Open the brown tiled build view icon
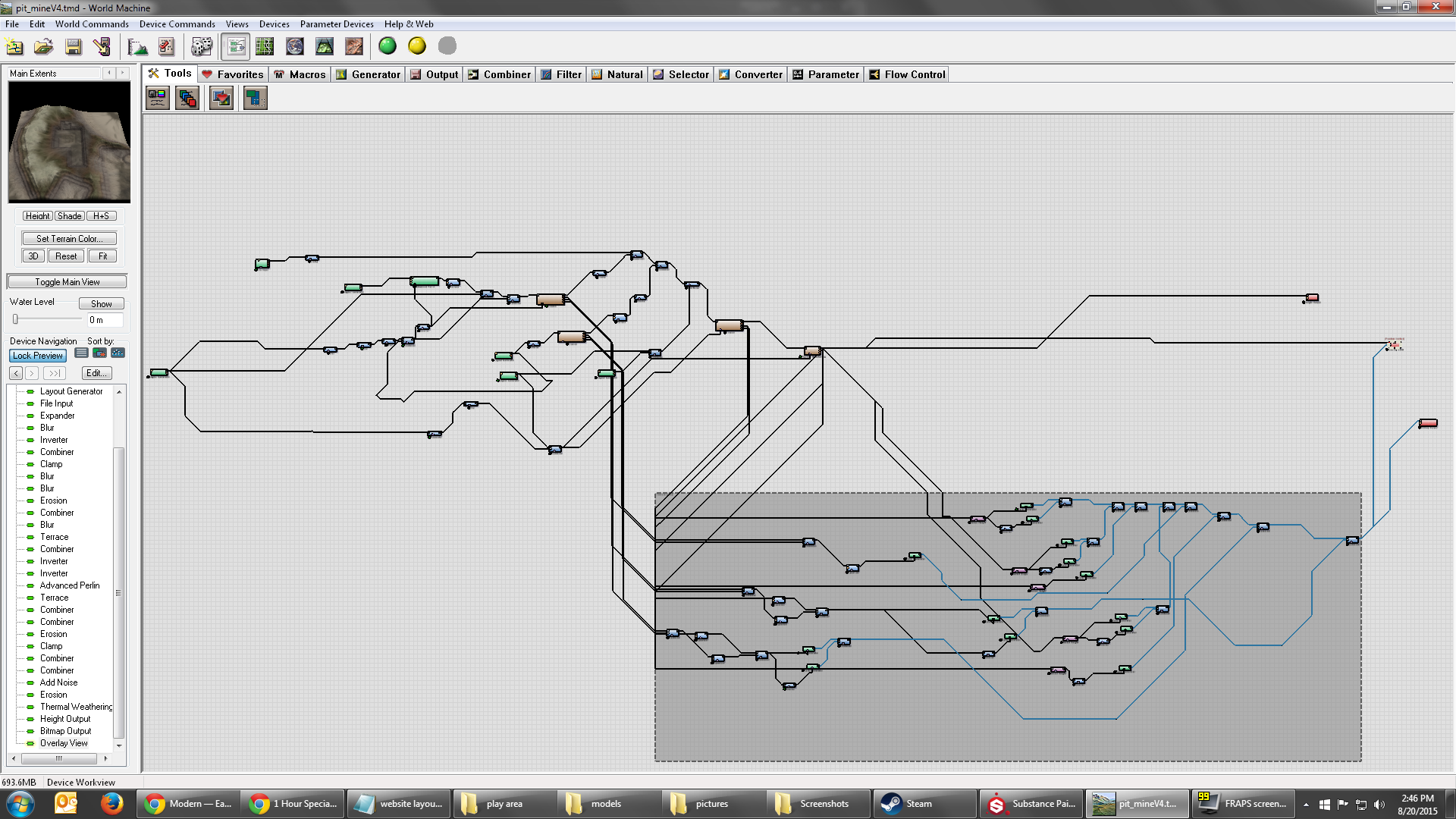This screenshot has width=1456, height=819. pyautogui.click(x=354, y=47)
